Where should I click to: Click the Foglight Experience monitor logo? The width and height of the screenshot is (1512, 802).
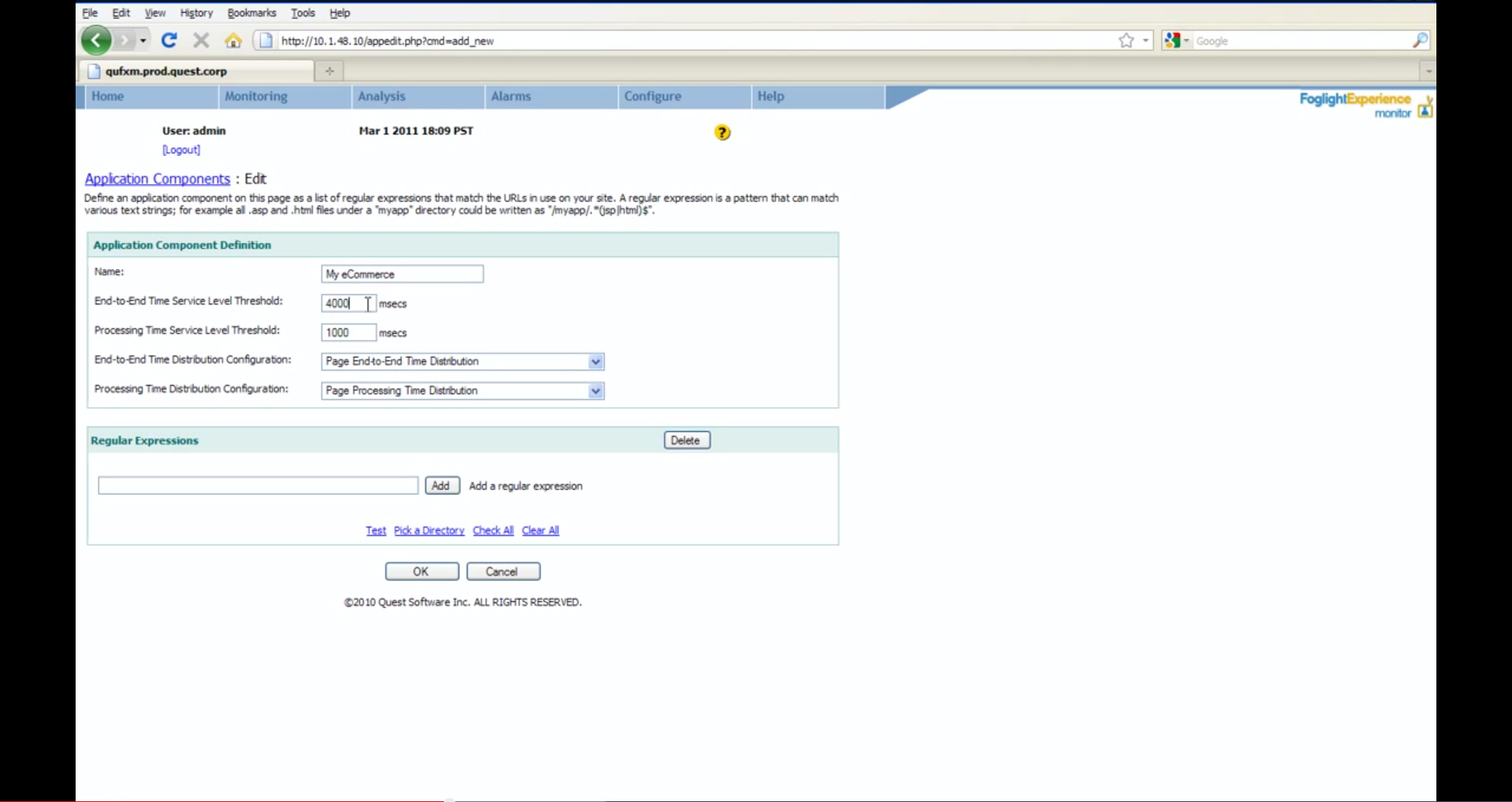tap(1366, 105)
